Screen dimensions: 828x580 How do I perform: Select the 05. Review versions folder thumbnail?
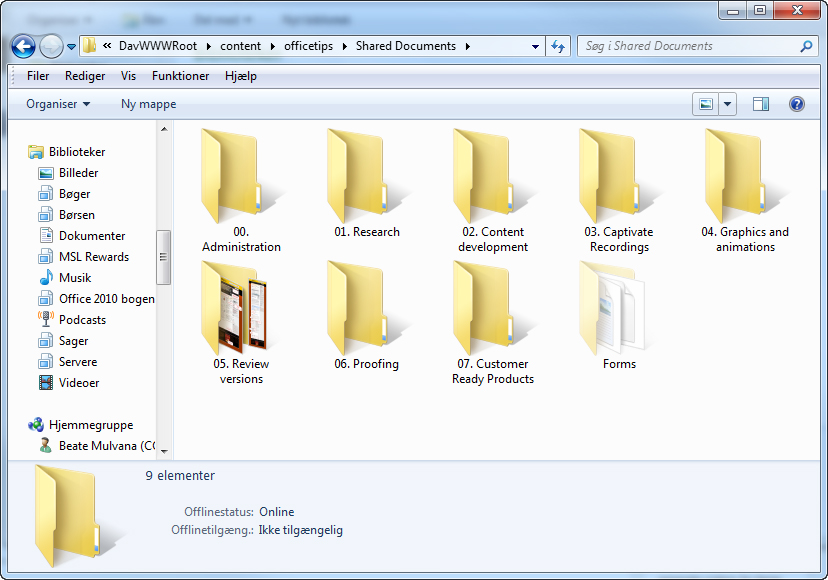pyautogui.click(x=234, y=309)
